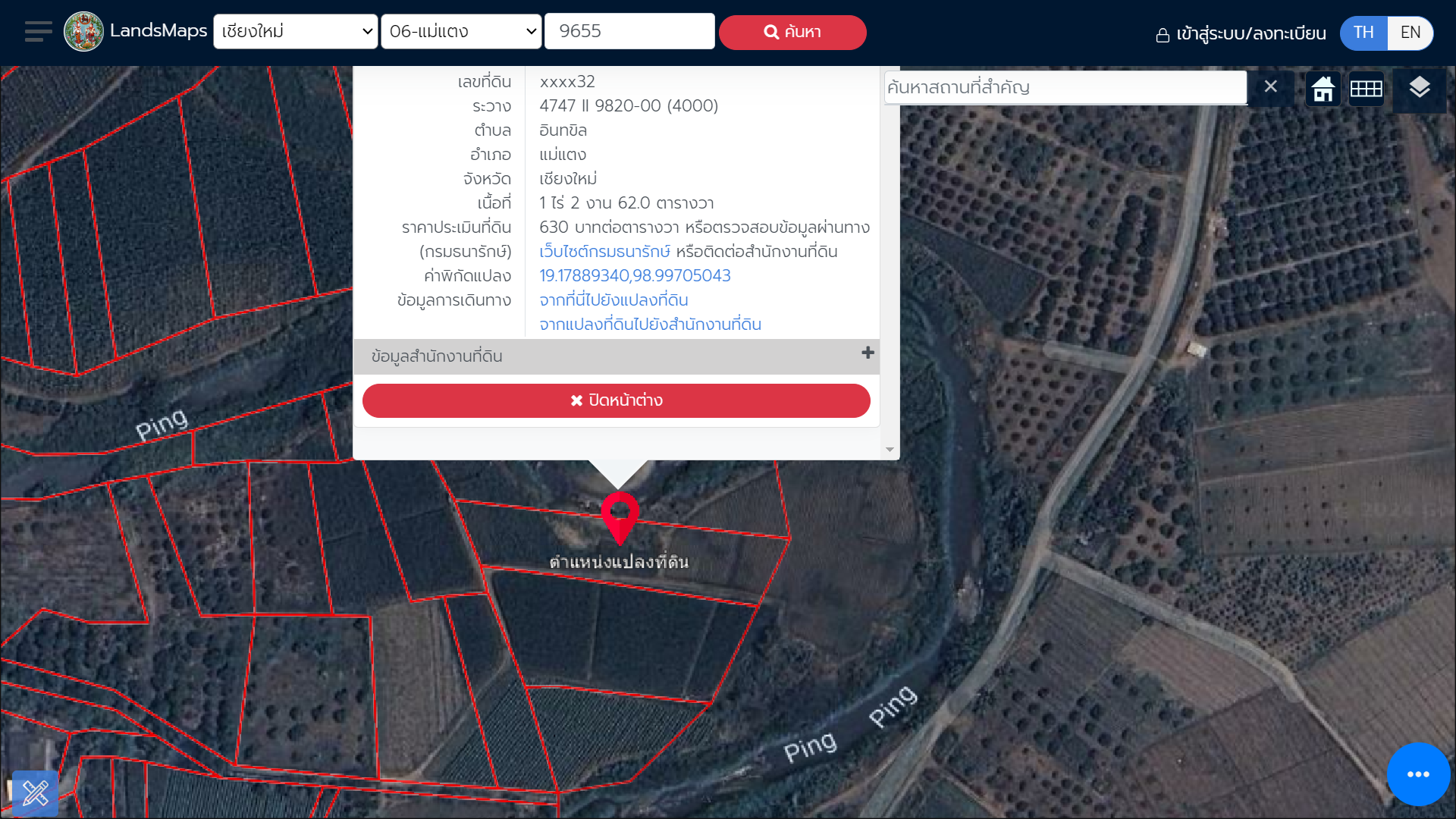Click the home icon on map toolbar

point(1323,89)
